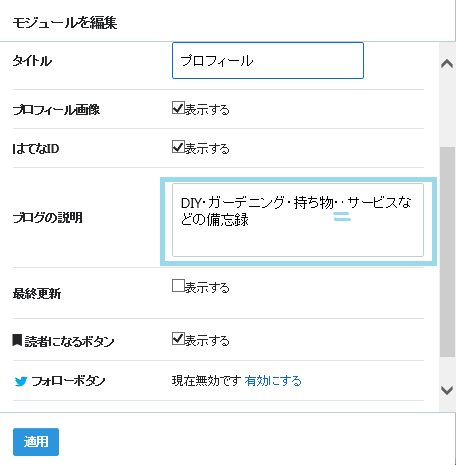Screen dimensions: 456x465
Task: Click the scrollbar up arrow
Action: [447, 63]
